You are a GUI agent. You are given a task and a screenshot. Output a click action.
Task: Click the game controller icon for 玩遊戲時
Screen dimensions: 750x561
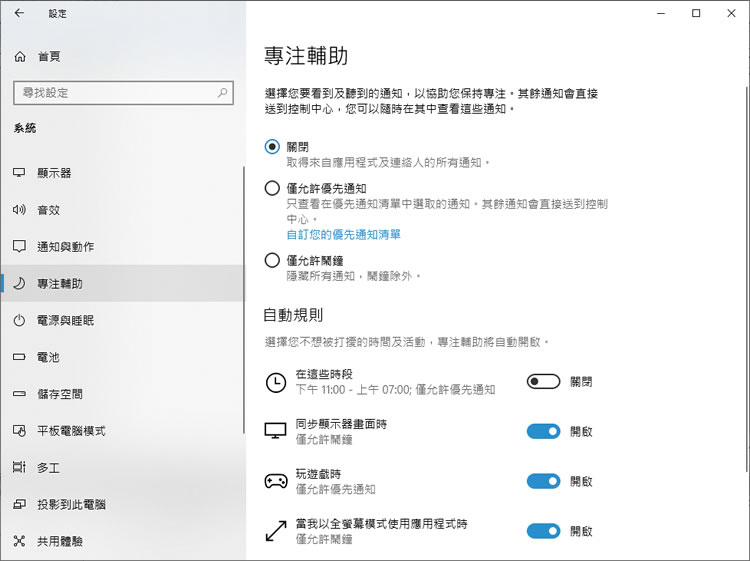[x=276, y=481]
